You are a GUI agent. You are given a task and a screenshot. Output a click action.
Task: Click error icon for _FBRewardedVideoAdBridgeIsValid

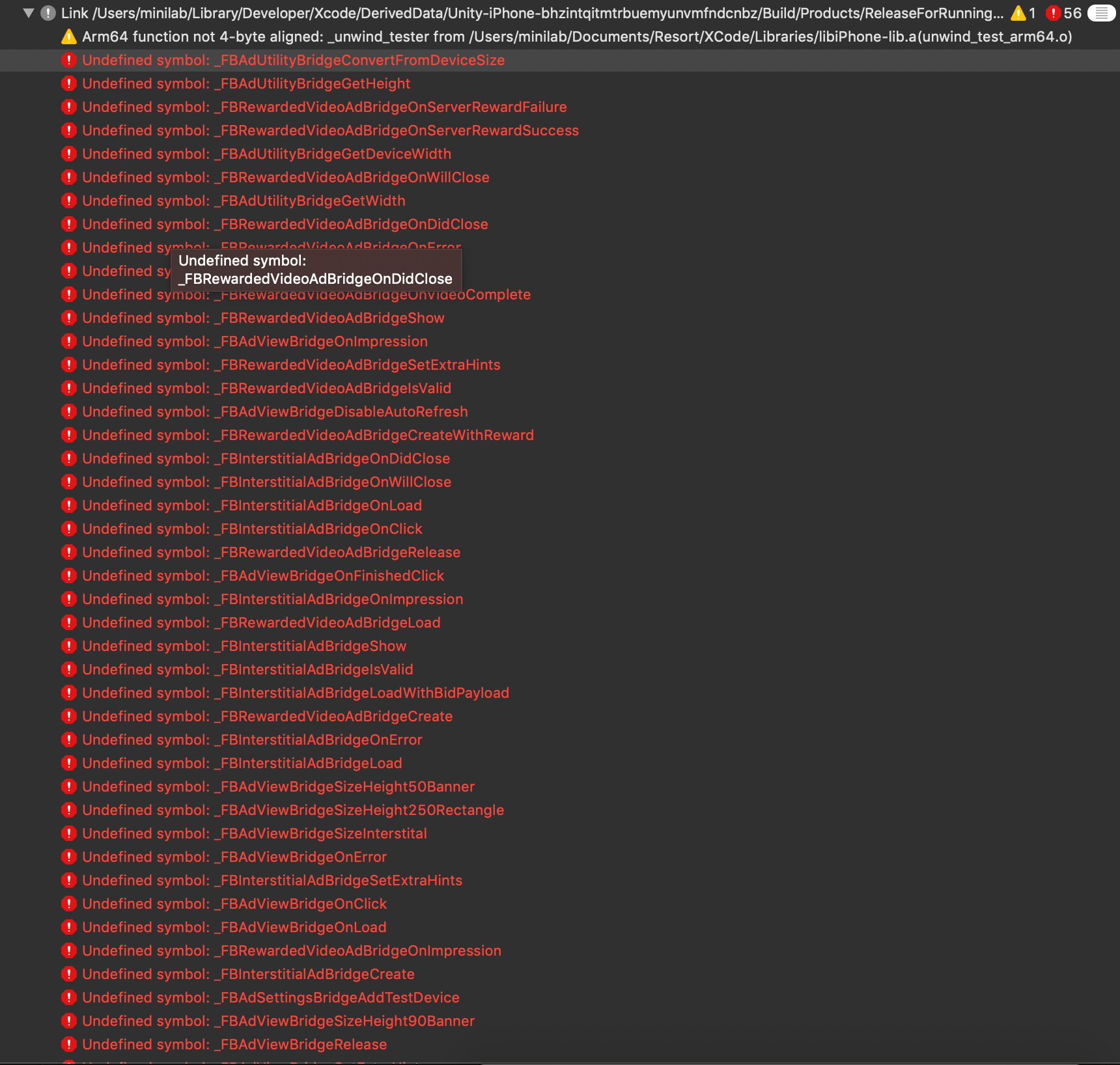(69, 388)
